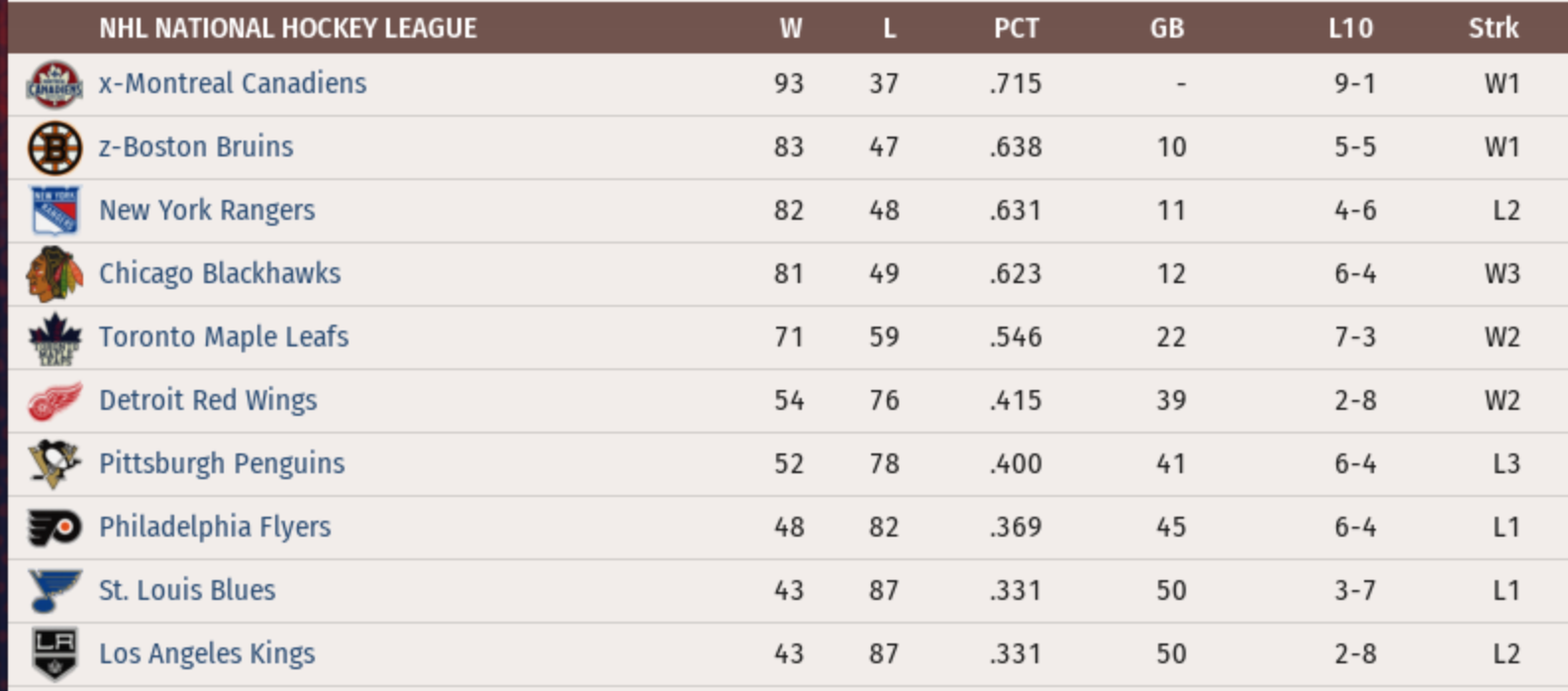Viewport: 1568px width, 691px height.
Task: Click the Boston Bruins logo icon
Action: pyautogui.click(x=54, y=148)
